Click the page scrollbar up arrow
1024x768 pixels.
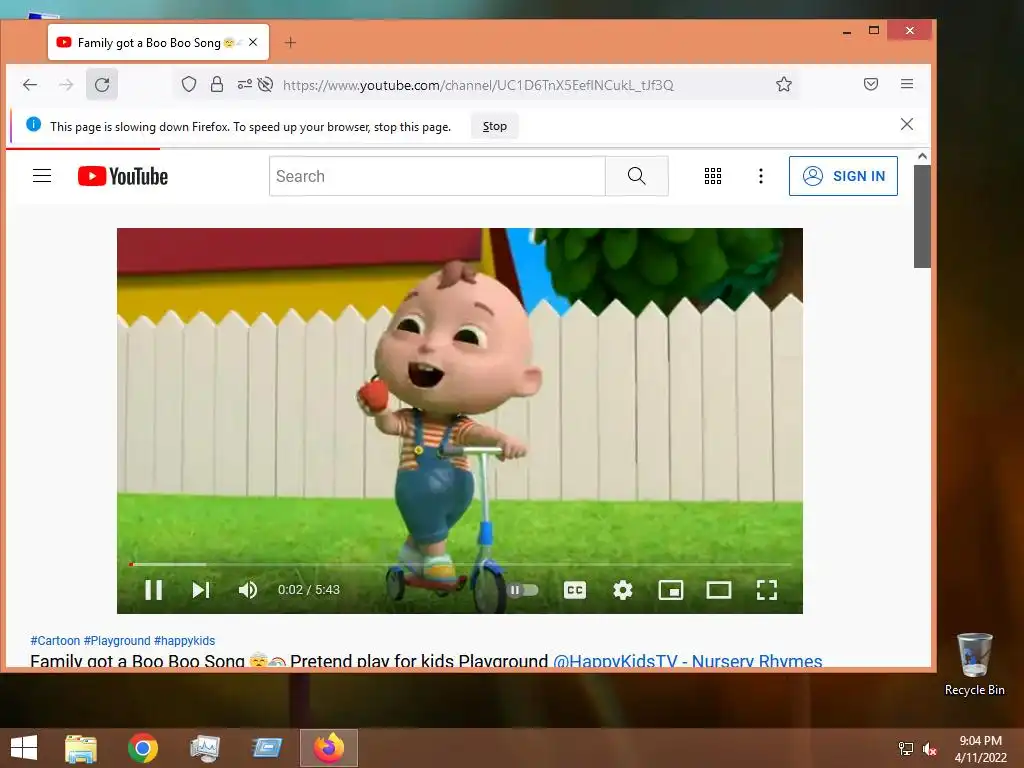click(x=922, y=156)
